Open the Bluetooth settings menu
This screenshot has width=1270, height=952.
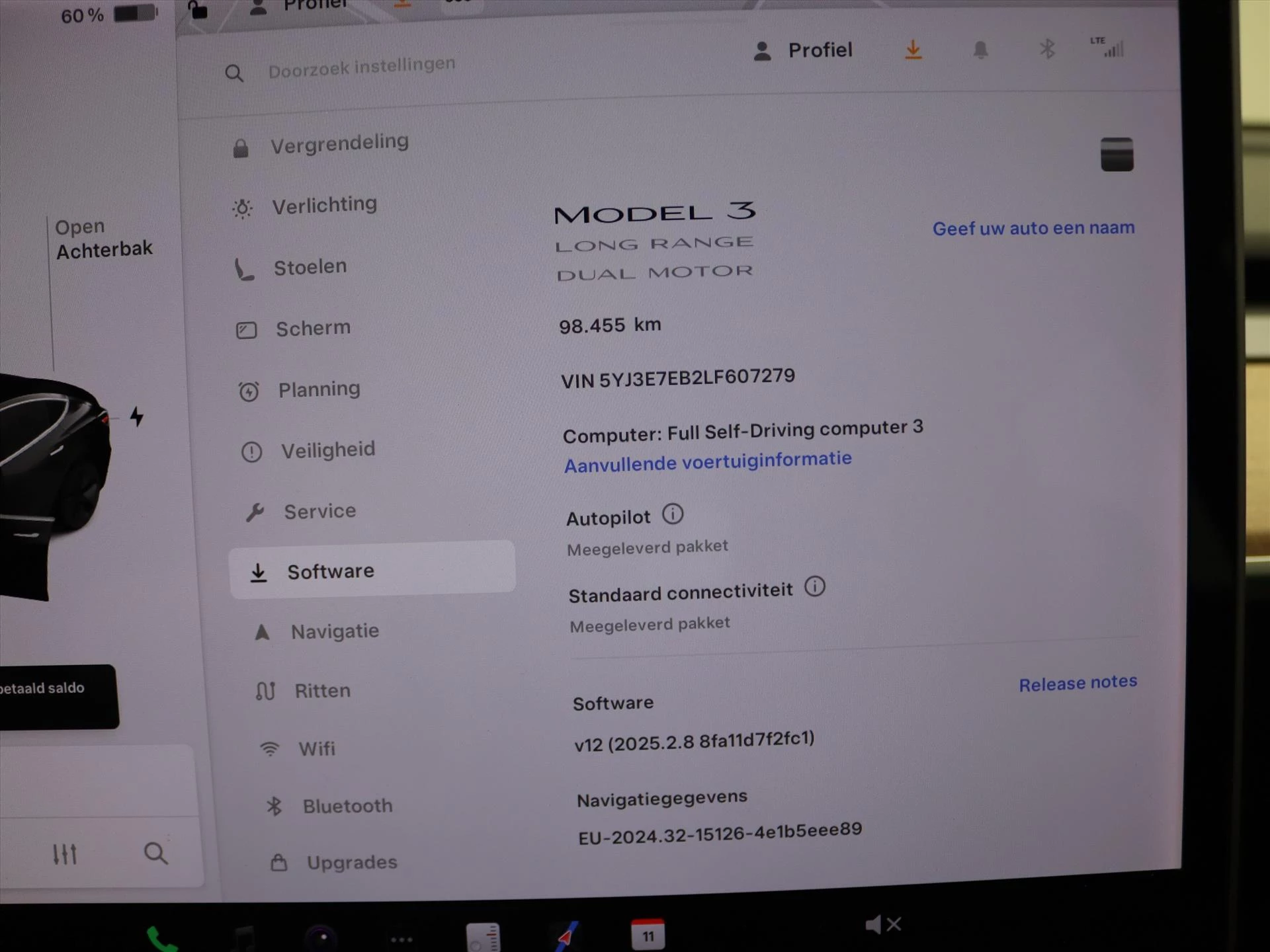point(329,807)
